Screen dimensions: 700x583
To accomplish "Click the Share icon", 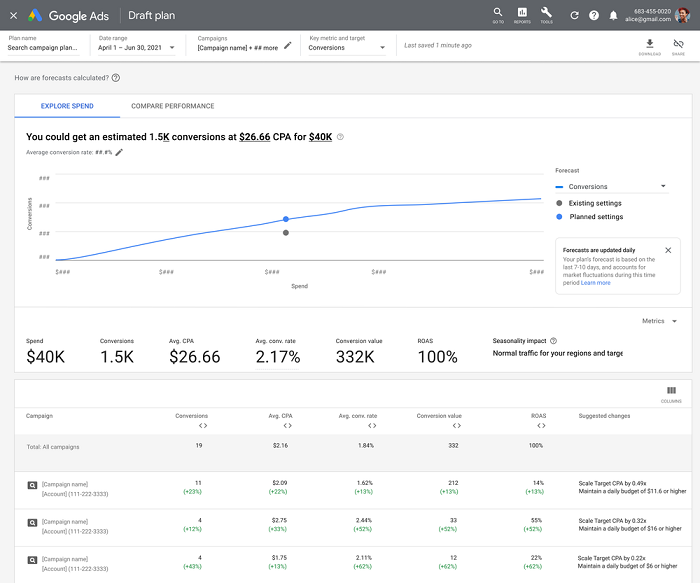I will [679, 44].
